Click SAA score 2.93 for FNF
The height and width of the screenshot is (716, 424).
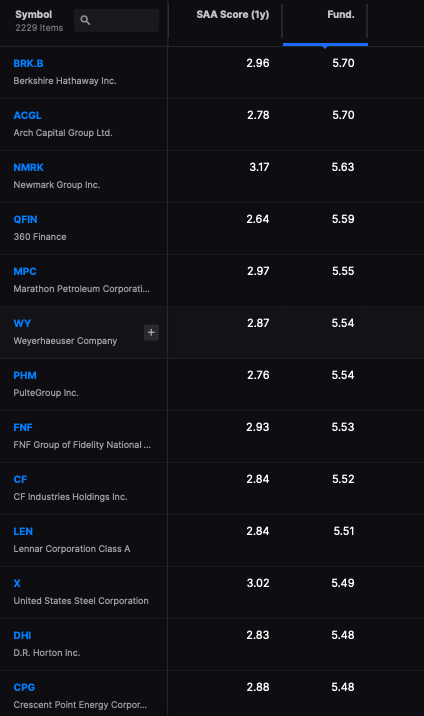258,428
